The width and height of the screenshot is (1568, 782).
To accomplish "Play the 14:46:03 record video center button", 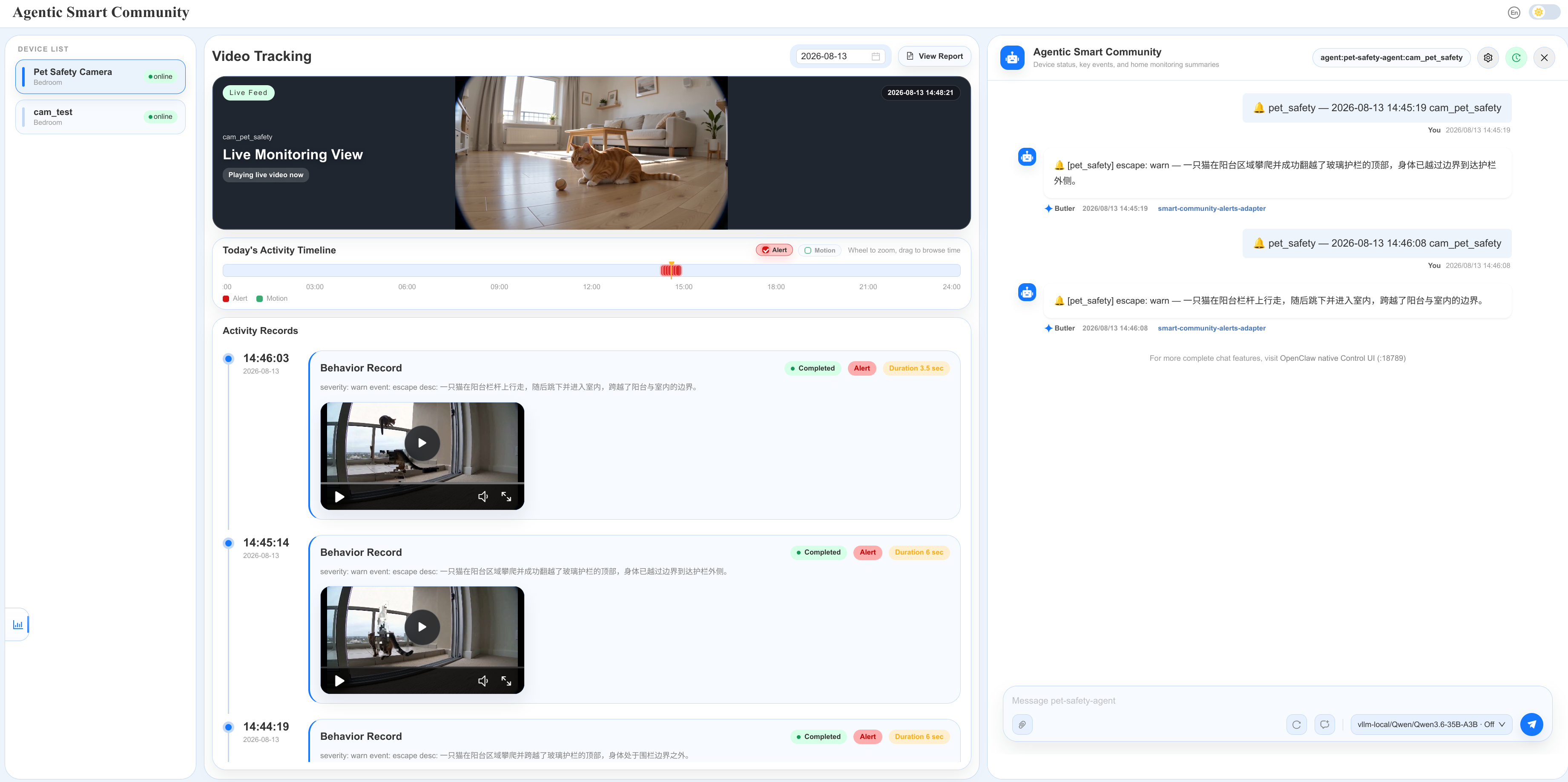I will tap(422, 443).
